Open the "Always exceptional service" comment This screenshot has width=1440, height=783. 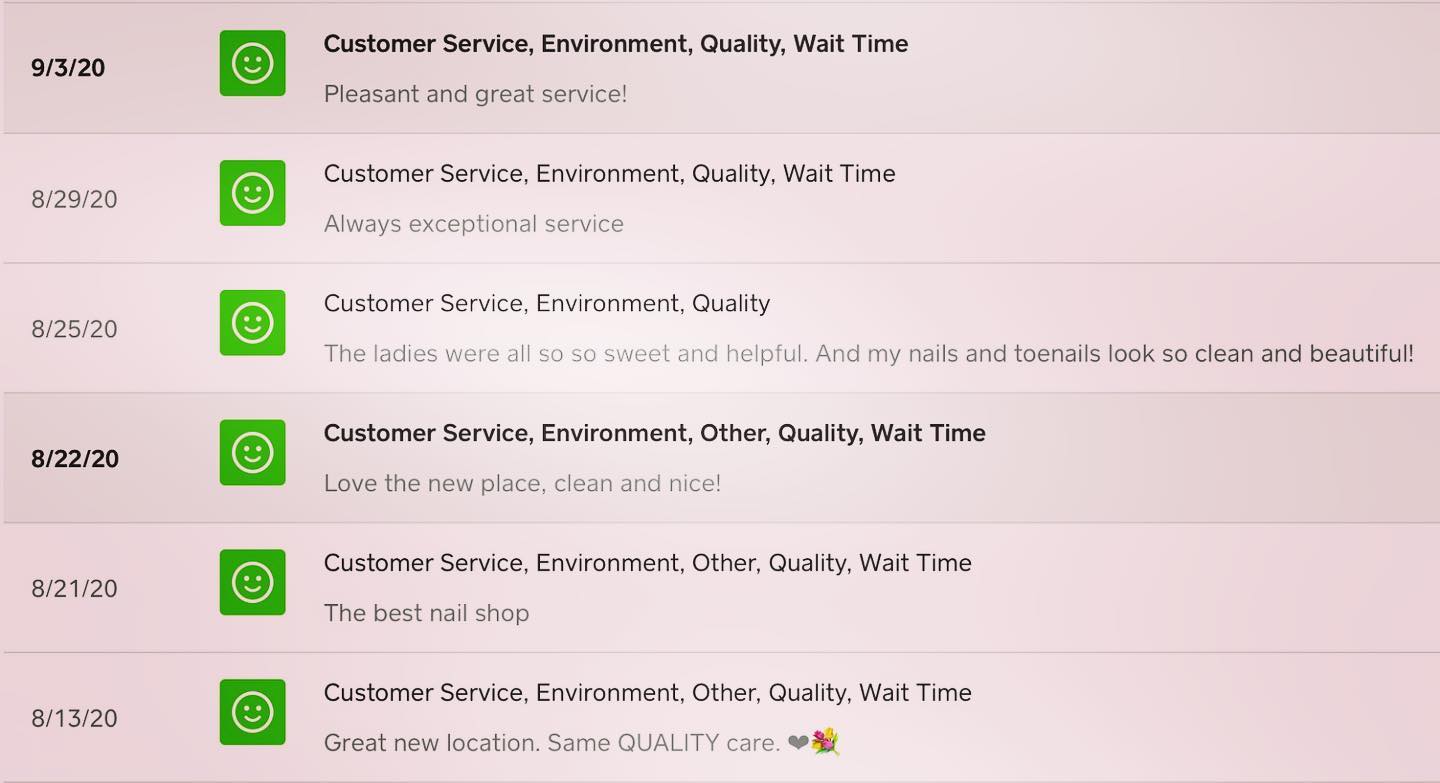tap(473, 224)
